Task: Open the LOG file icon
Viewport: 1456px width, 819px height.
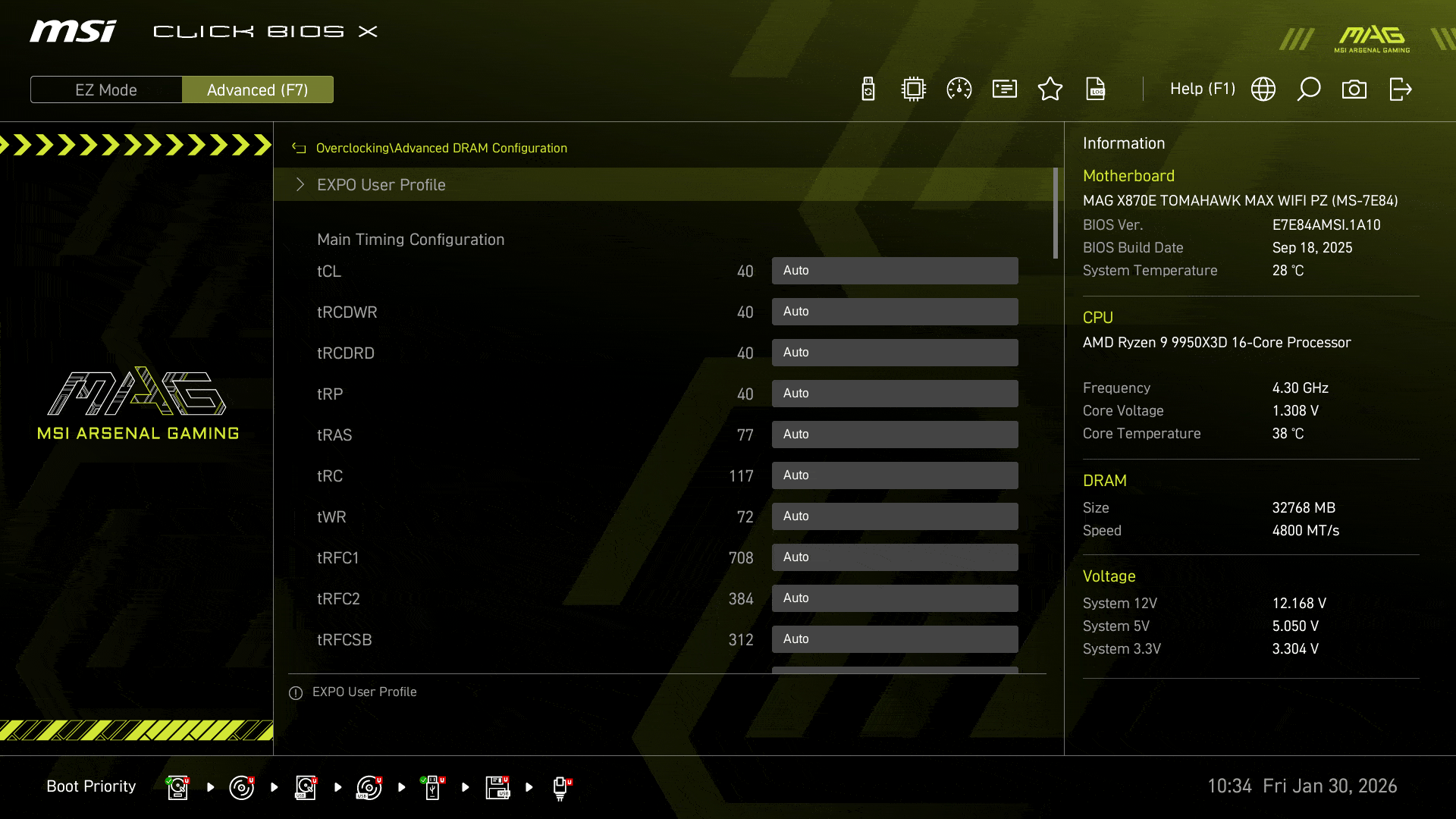Action: coord(1096,89)
